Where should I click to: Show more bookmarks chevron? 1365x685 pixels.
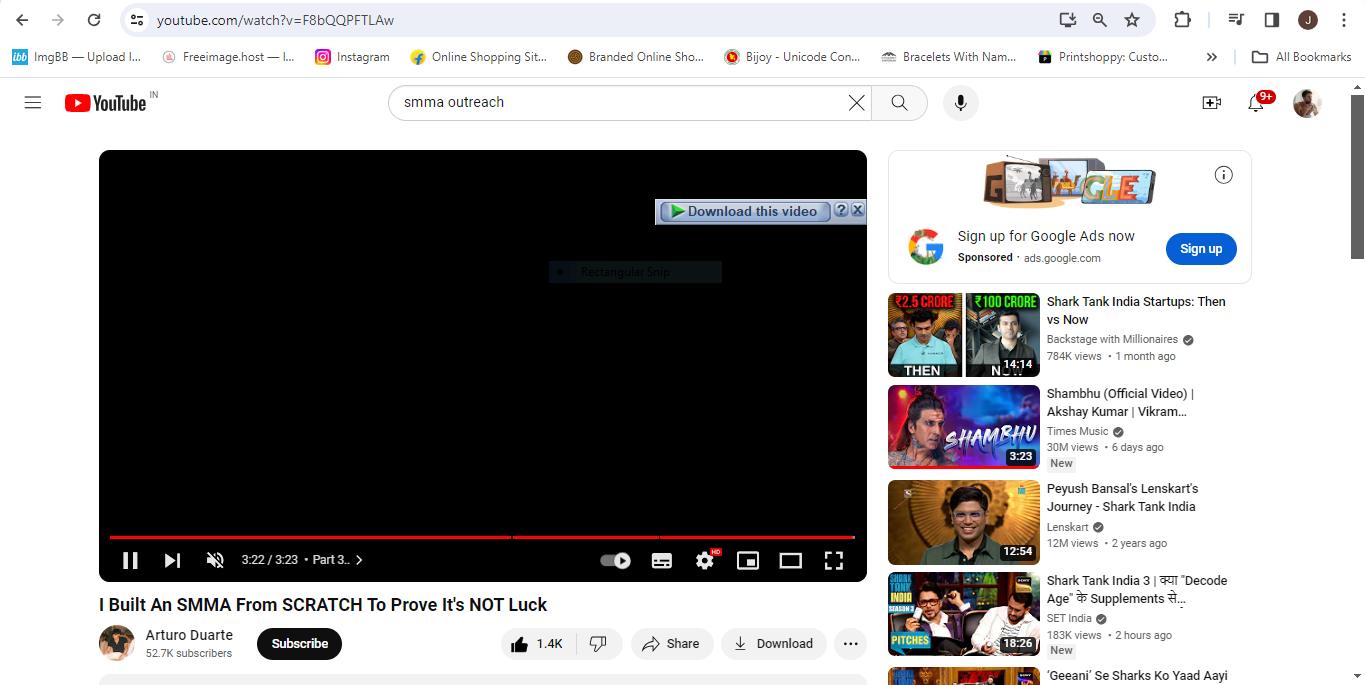[x=1211, y=57]
